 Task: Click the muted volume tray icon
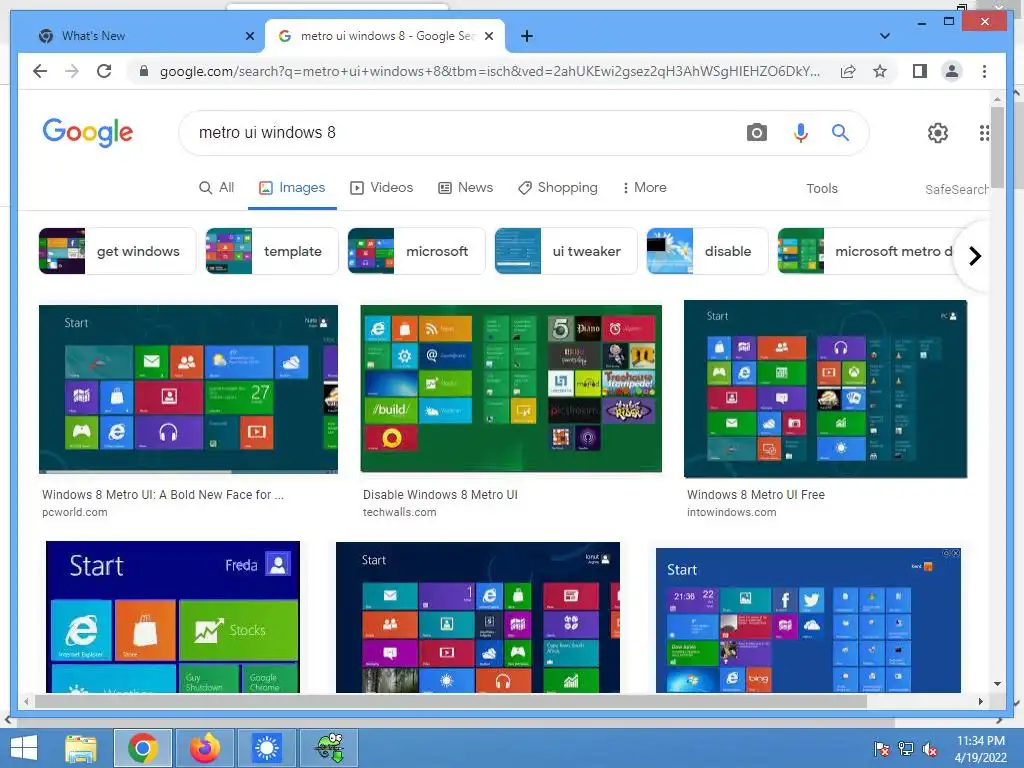point(930,749)
